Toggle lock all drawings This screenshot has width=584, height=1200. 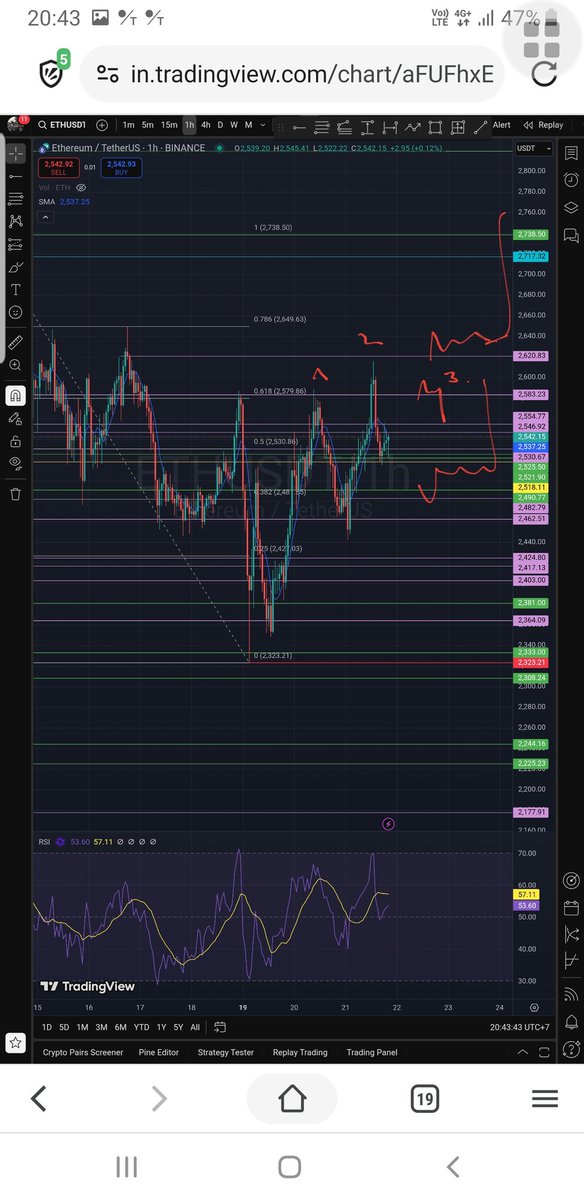15,441
